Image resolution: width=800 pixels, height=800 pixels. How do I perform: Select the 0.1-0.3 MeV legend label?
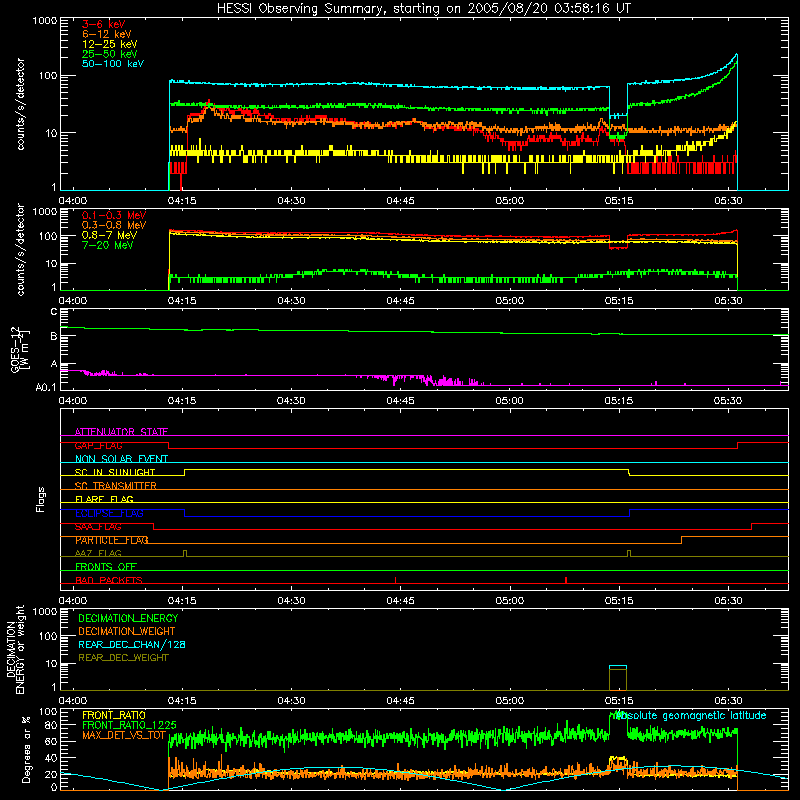pos(114,215)
